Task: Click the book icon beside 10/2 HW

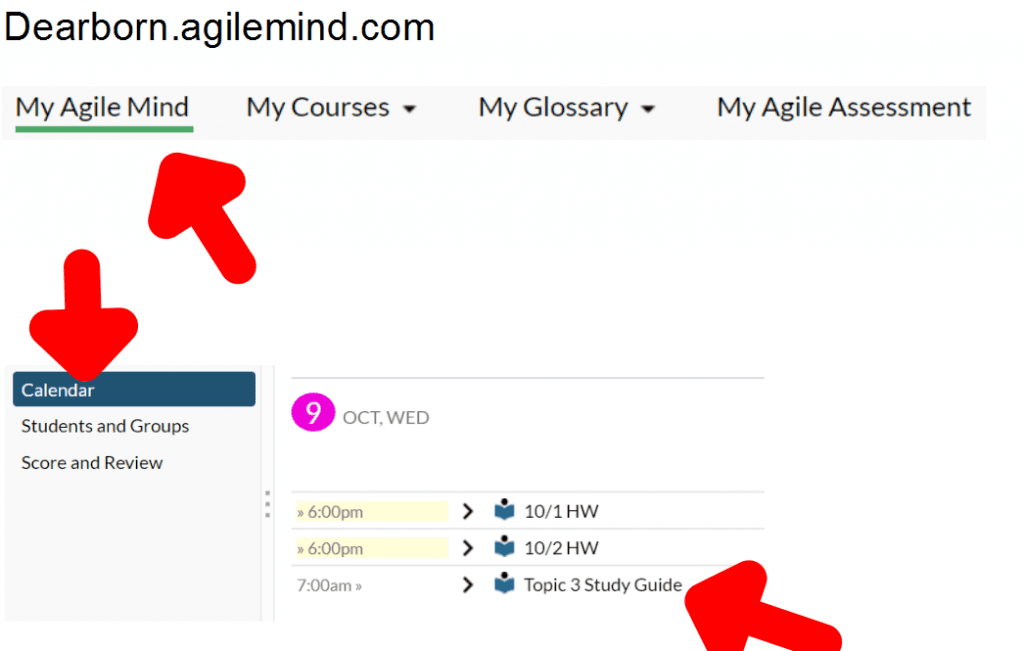Action: 504,547
